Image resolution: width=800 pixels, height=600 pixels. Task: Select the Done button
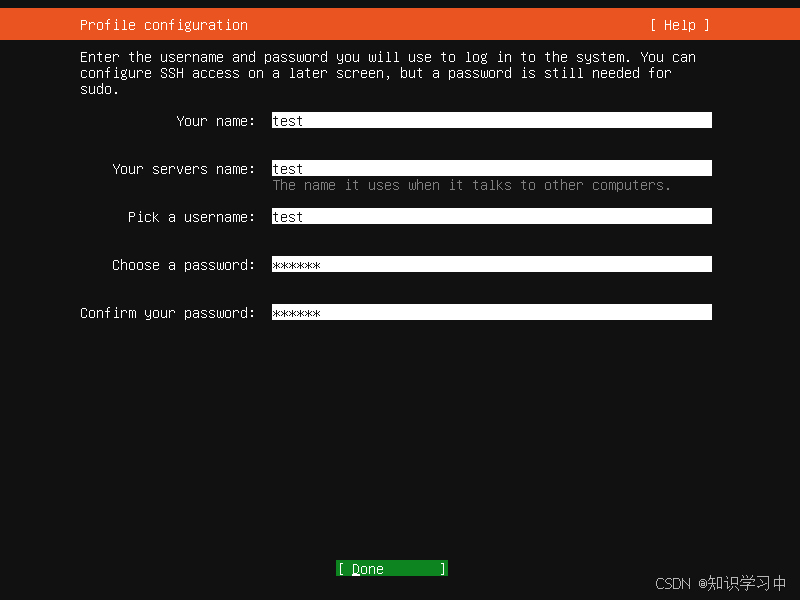[392, 568]
